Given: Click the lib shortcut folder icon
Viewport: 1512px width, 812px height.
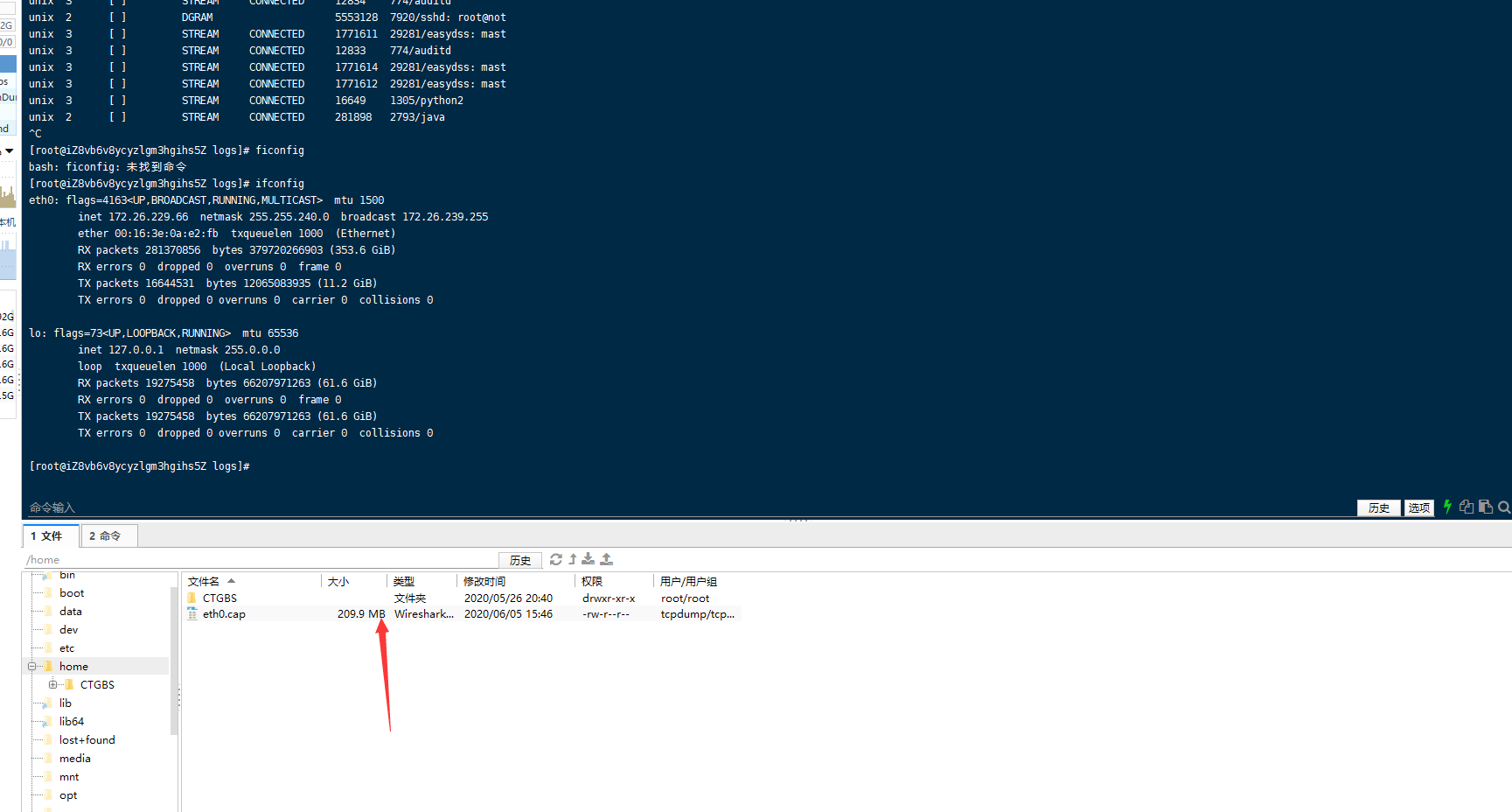Looking at the screenshot, I should click(46, 703).
